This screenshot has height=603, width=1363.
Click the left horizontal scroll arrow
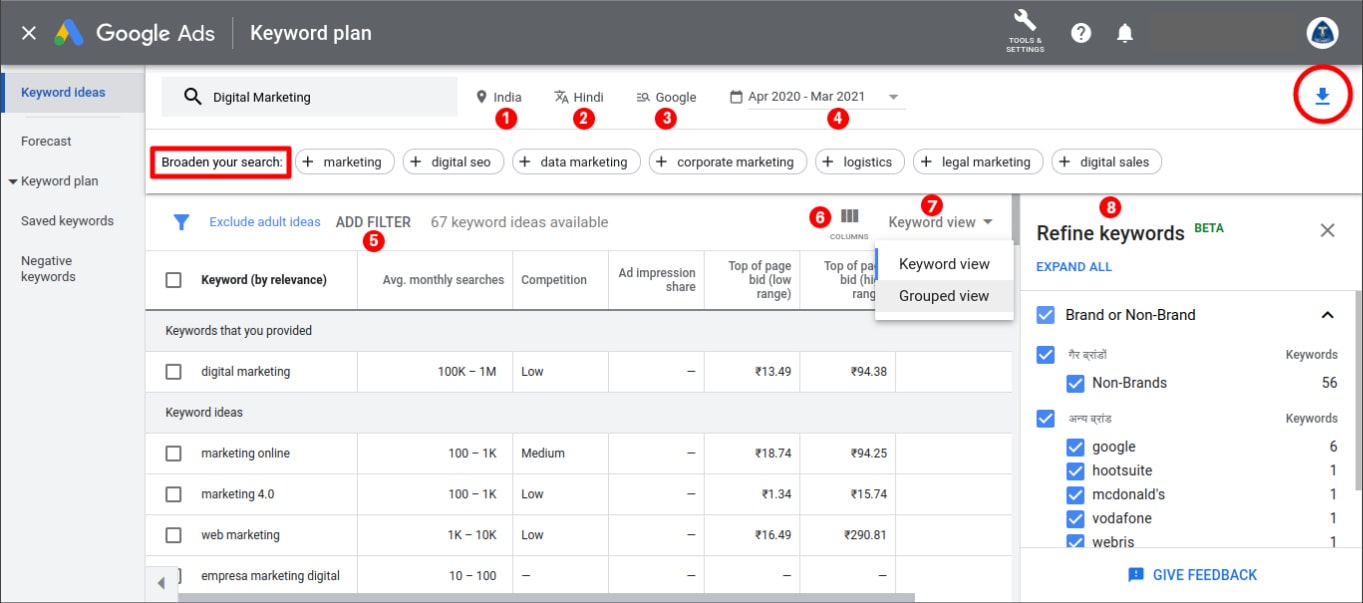click(161, 583)
